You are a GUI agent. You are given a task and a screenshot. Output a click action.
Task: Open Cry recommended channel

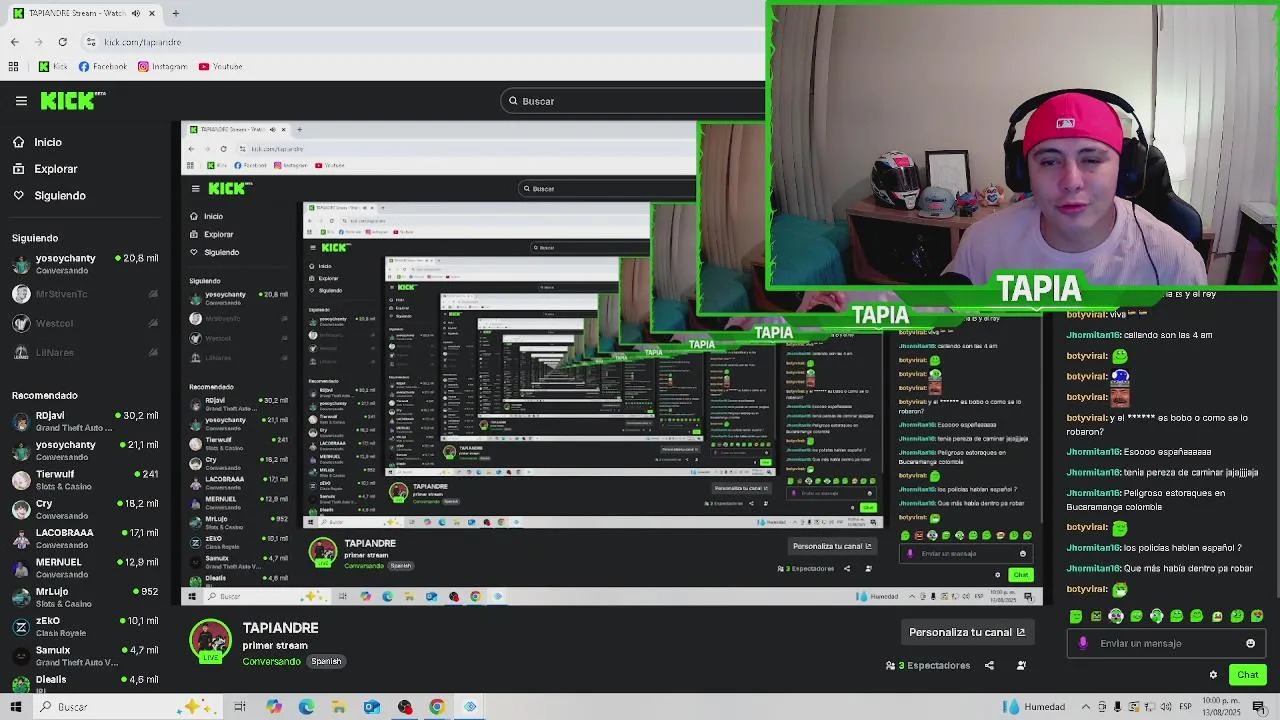click(x=85, y=509)
